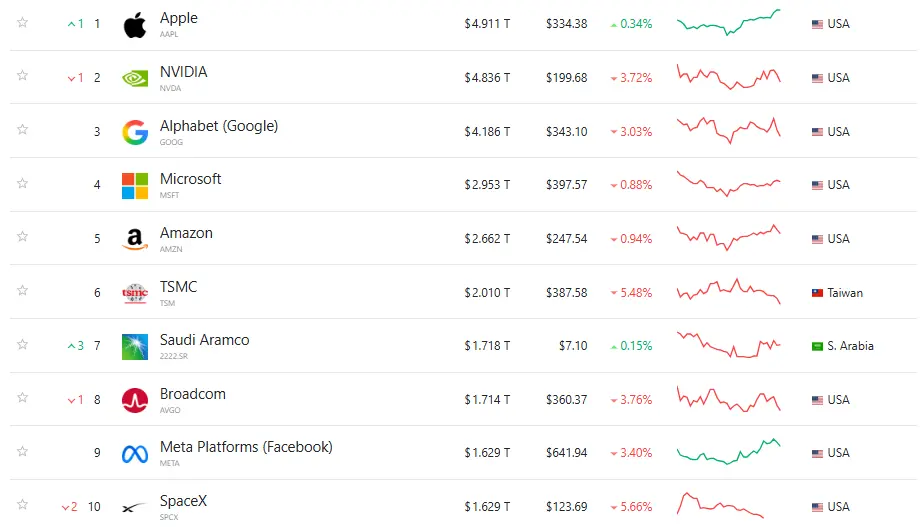This screenshot has height=527, width=920.
Task: Click the Alphabet (Google) company name
Action: click(x=219, y=126)
